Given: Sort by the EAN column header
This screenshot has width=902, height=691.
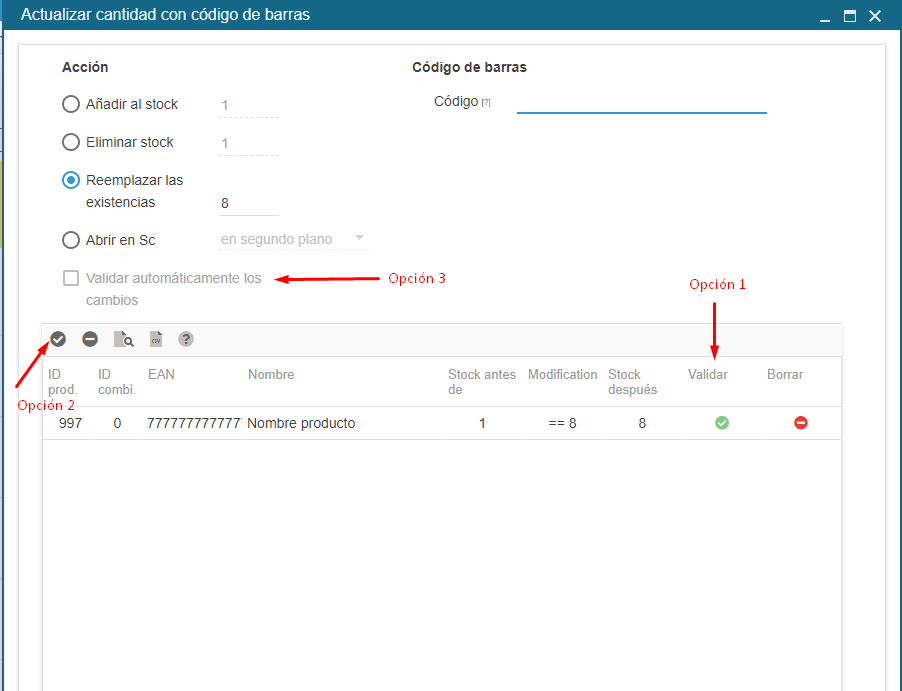Looking at the screenshot, I should 160,374.
